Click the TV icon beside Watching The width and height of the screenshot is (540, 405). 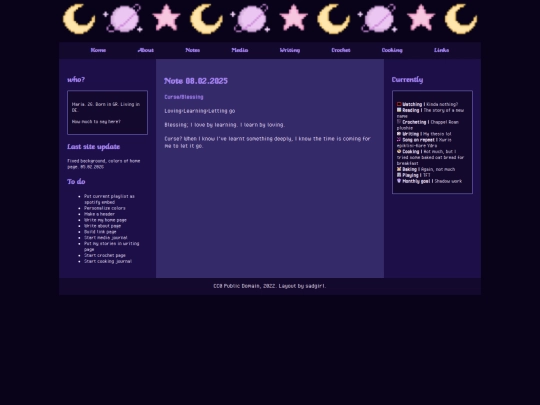(x=399, y=104)
